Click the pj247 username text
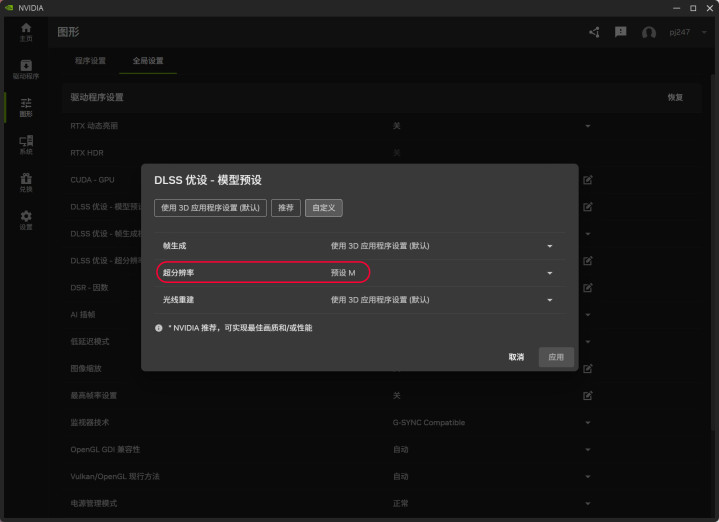The image size is (719, 522). [x=679, y=32]
